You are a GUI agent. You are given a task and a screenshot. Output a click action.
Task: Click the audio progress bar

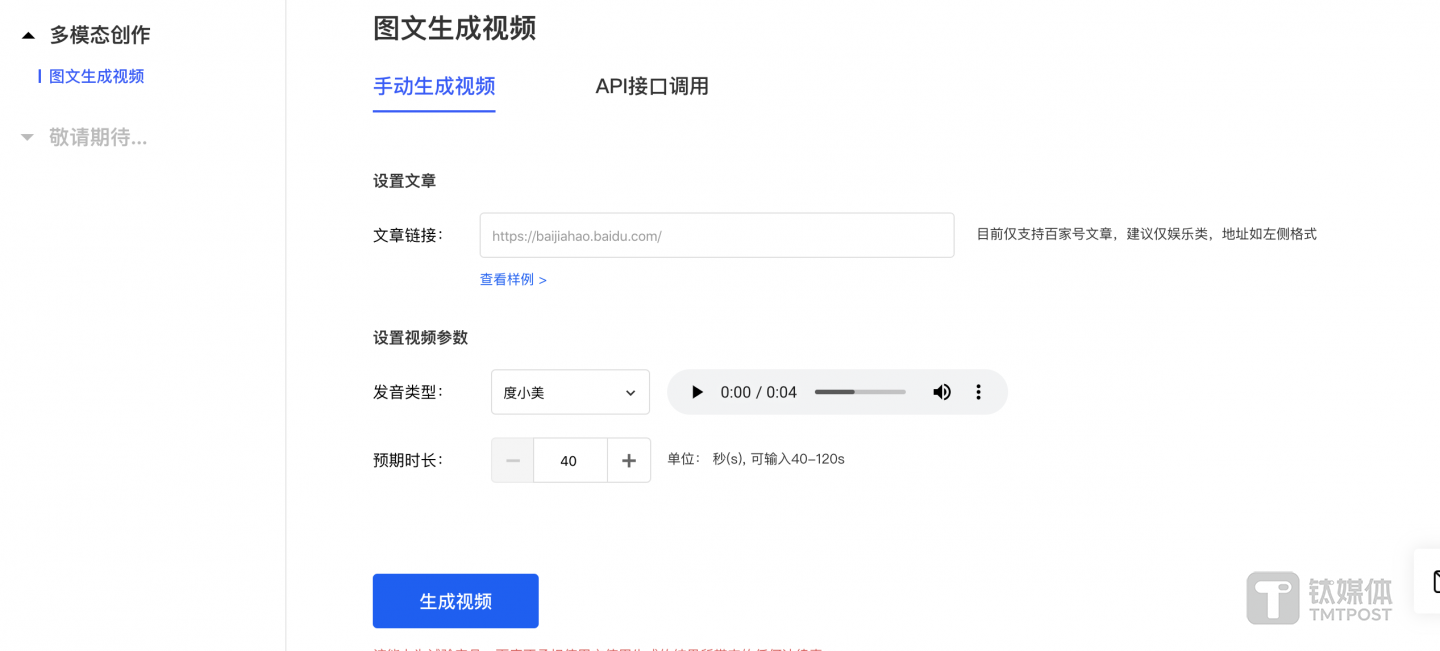pos(860,392)
